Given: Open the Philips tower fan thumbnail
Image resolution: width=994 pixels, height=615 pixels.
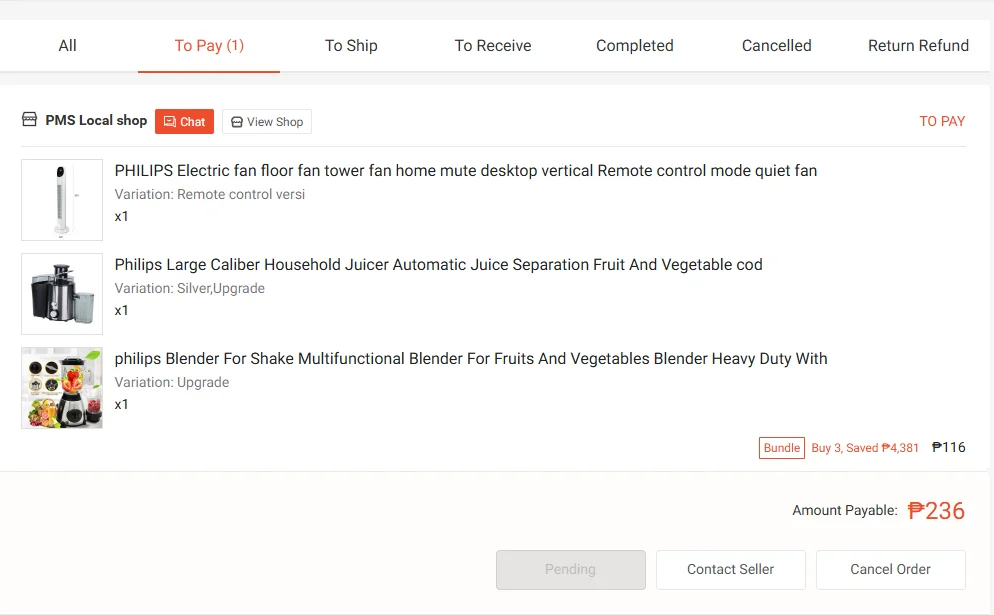Looking at the screenshot, I should pos(62,200).
